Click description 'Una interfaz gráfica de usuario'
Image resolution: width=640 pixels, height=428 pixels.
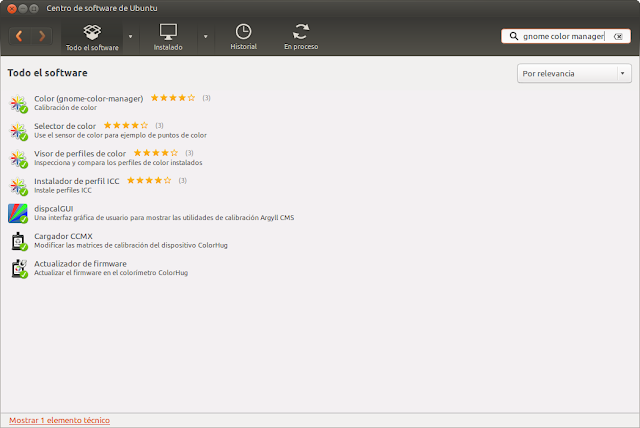[x=164, y=218]
